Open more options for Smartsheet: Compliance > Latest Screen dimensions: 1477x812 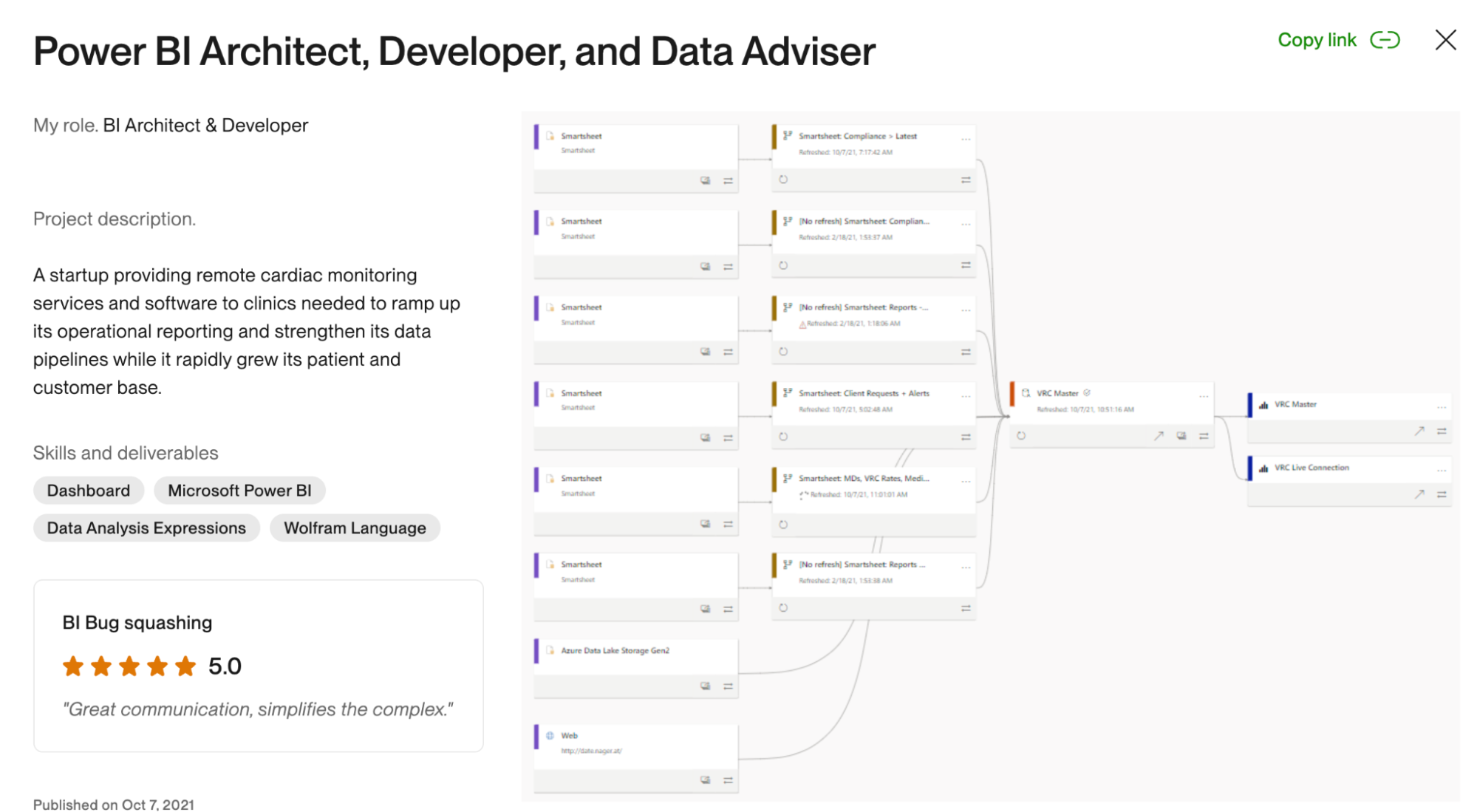tap(965, 139)
